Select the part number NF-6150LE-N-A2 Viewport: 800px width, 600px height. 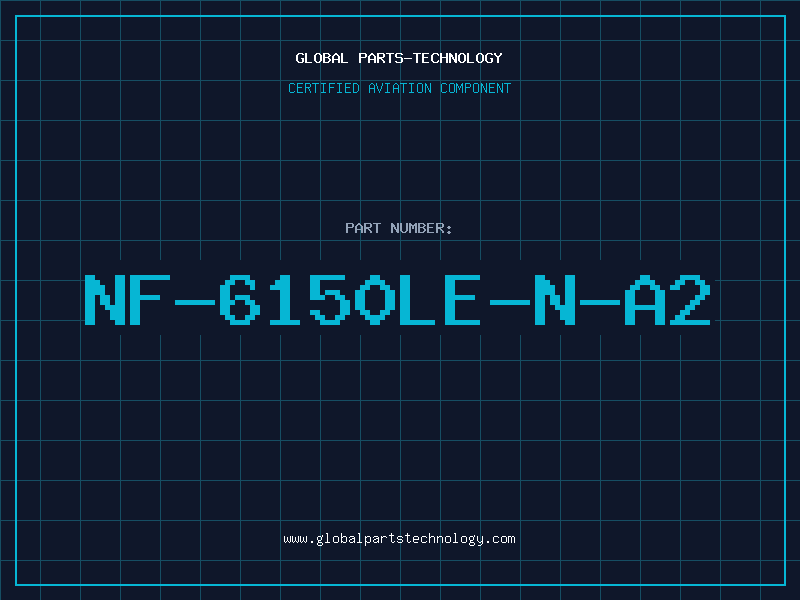click(397, 300)
